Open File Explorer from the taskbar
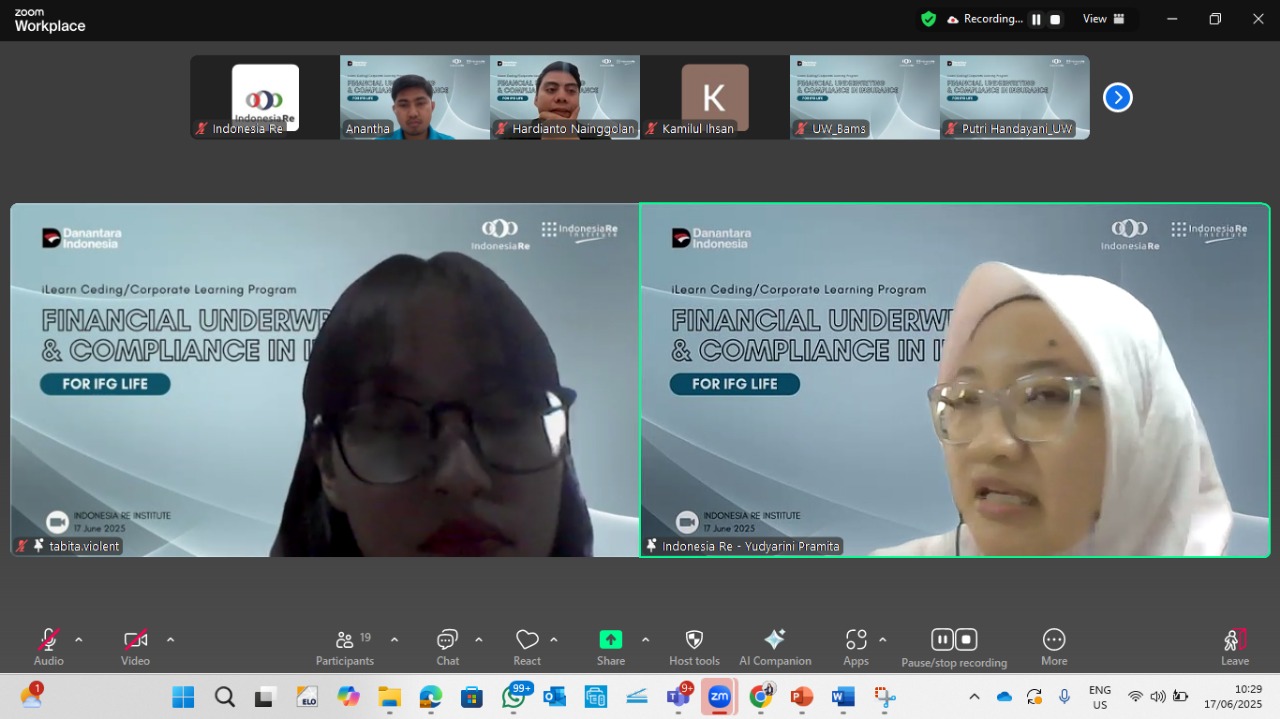 tap(389, 697)
